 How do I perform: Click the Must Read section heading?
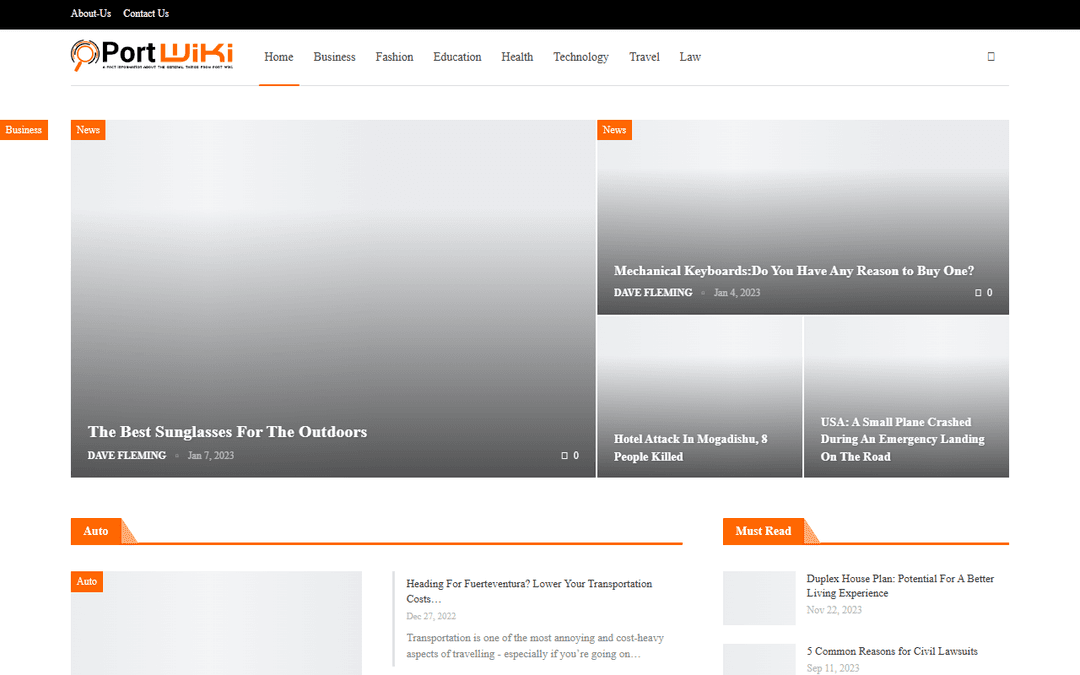point(763,531)
